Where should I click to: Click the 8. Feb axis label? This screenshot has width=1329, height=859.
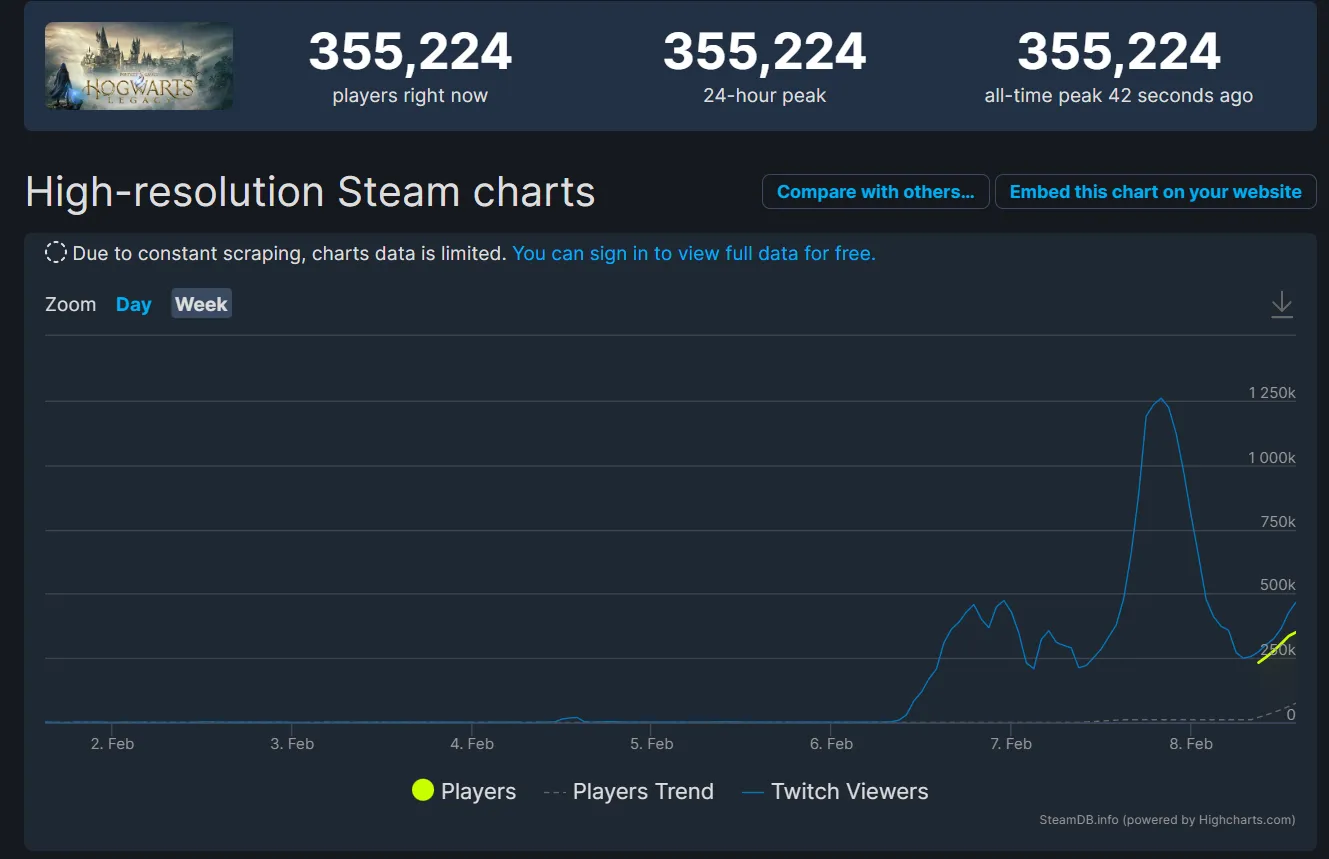tap(1191, 743)
